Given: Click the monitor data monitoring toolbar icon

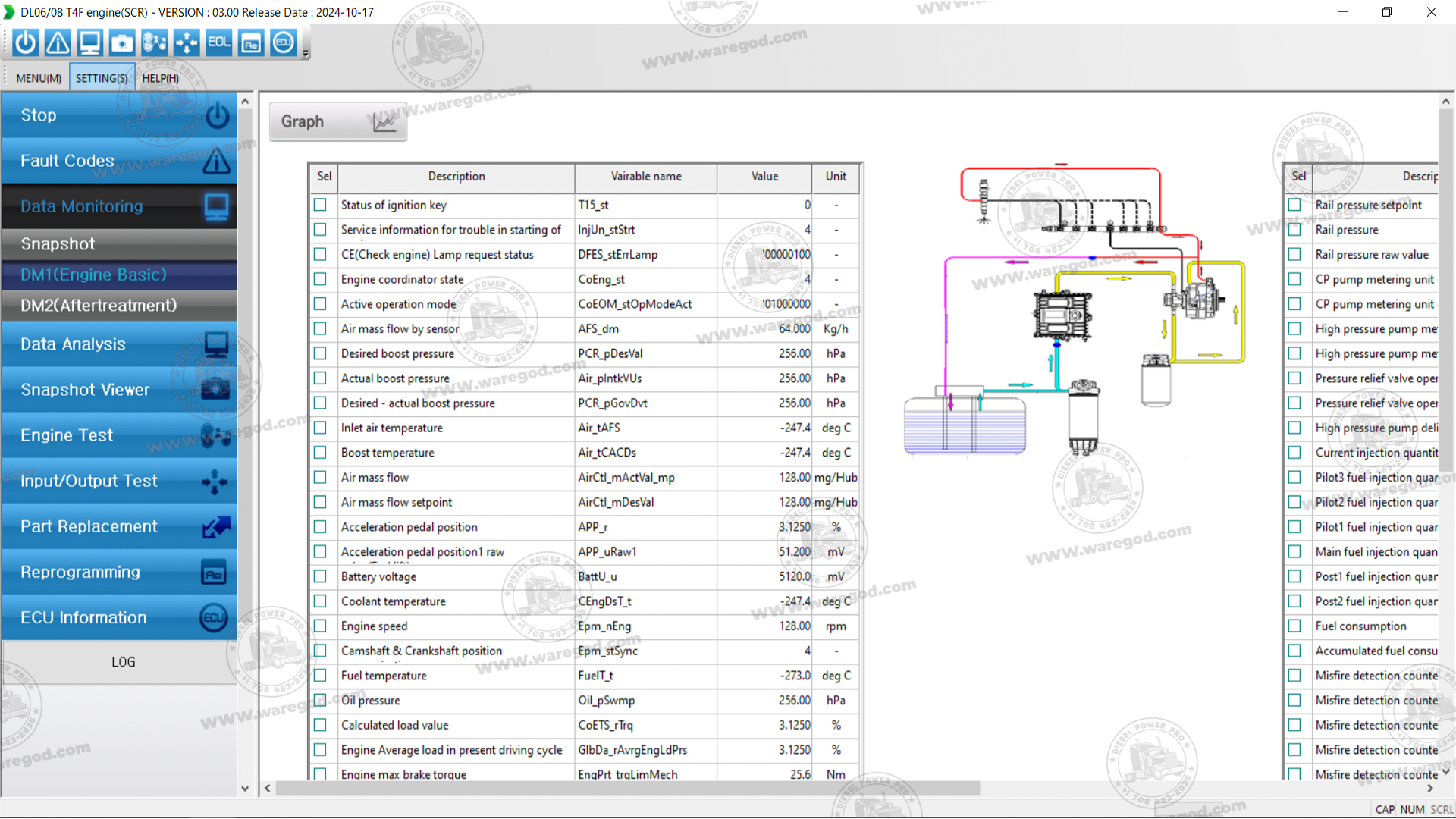Looking at the screenshot, I should [89, 42].
